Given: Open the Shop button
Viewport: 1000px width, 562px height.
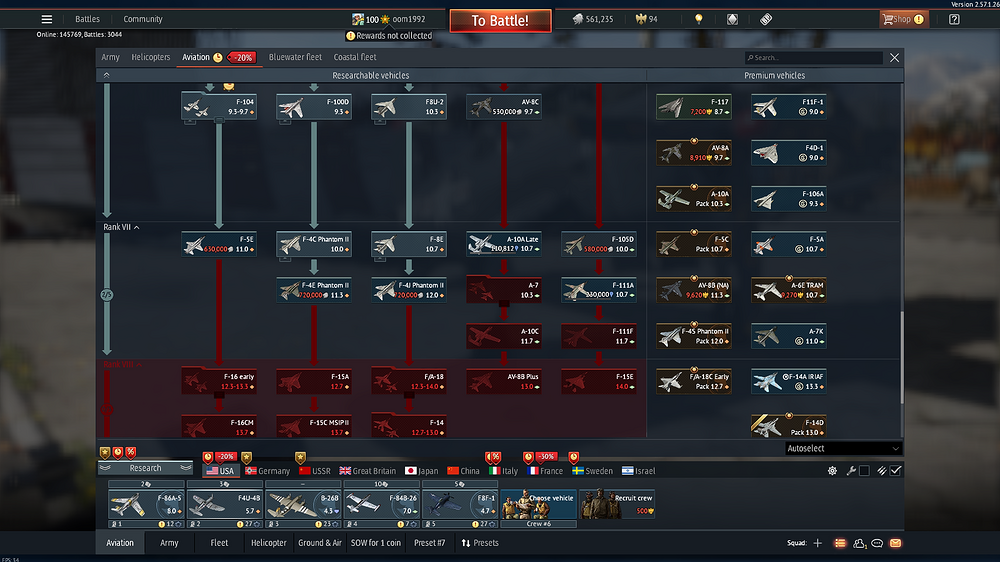Looking at the screenshot, I should click(x=903, y=19).
